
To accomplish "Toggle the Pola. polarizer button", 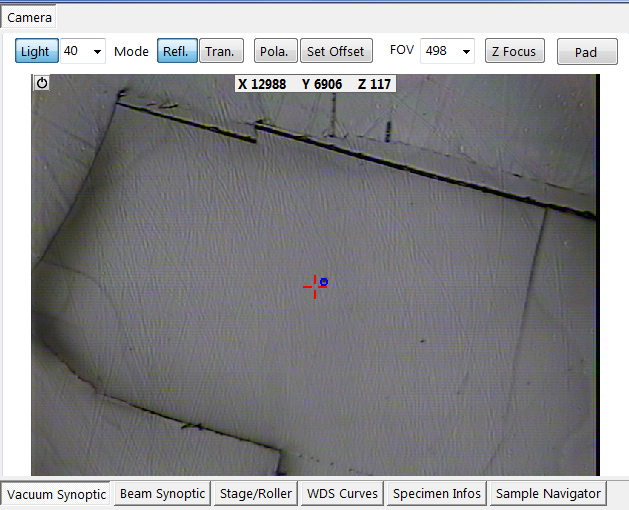I will (275, 51).
